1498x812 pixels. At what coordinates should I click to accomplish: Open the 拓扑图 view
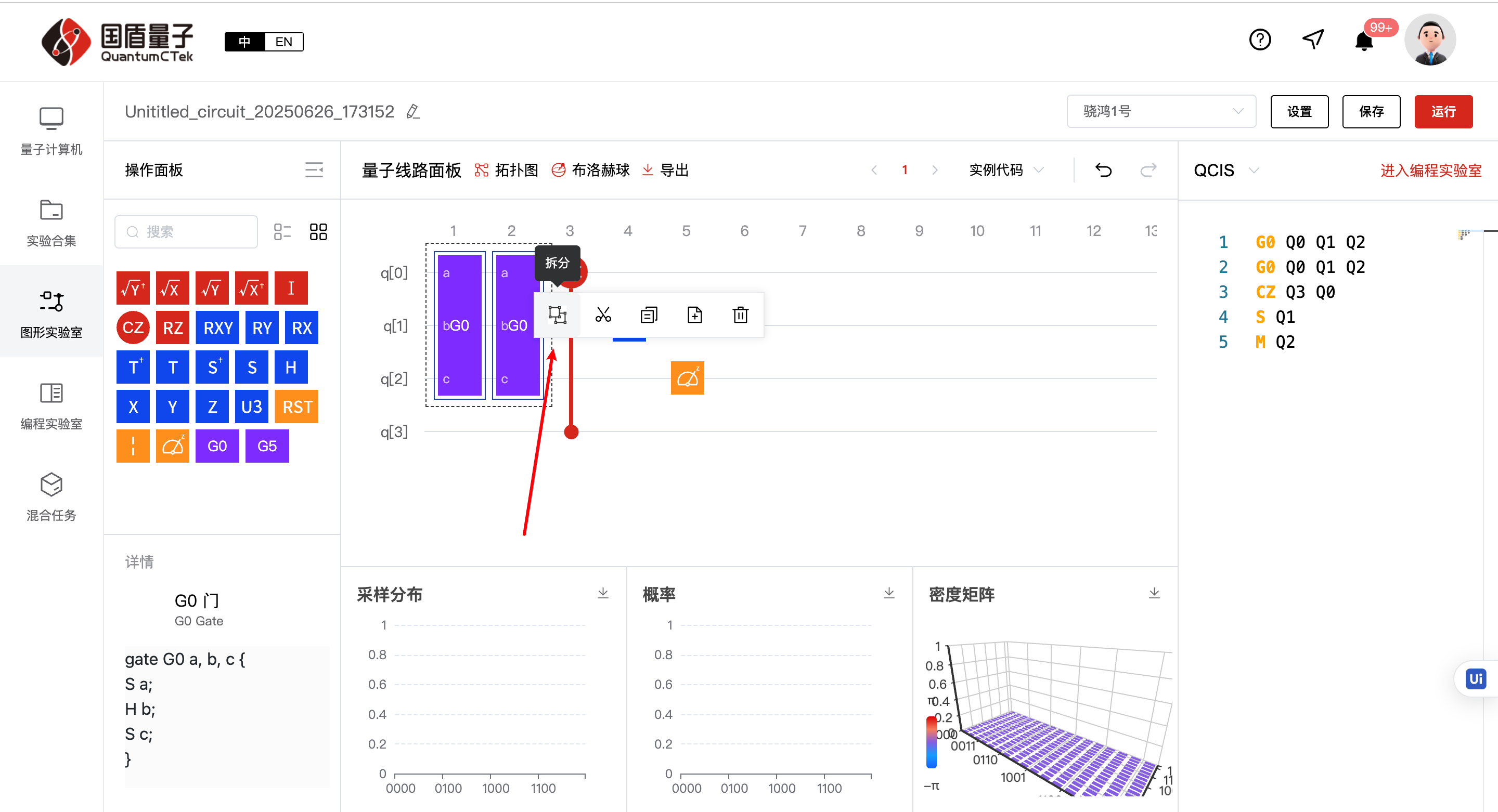tap(506, 171)
